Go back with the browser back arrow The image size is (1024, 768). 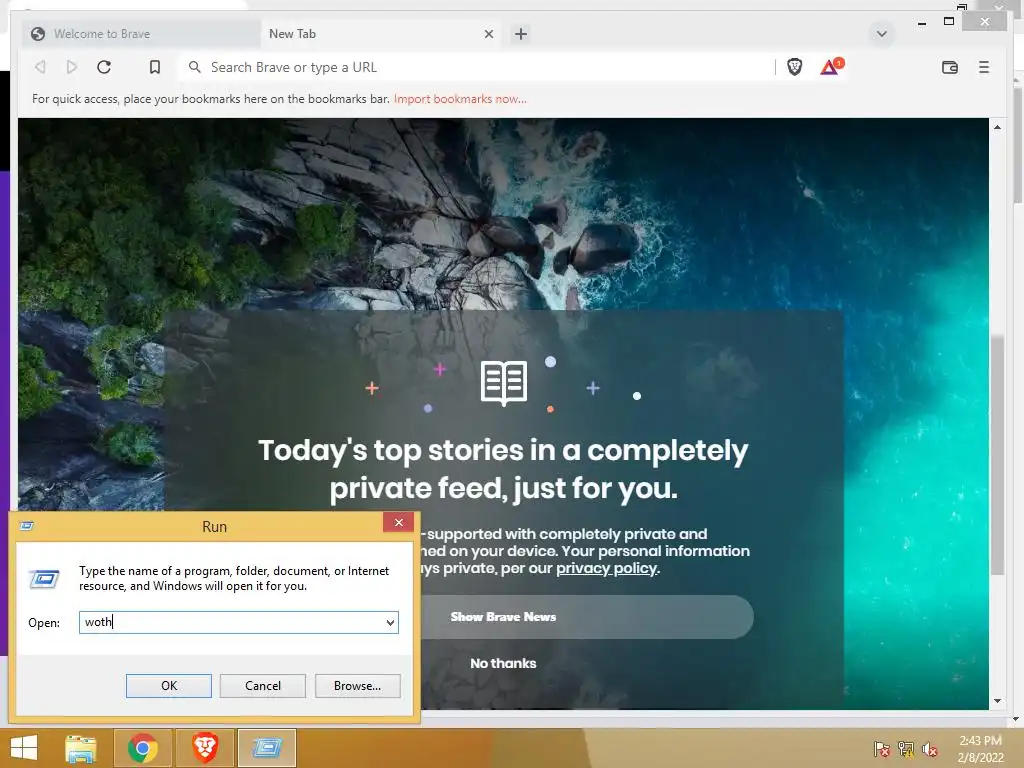[x=40, y=67]
